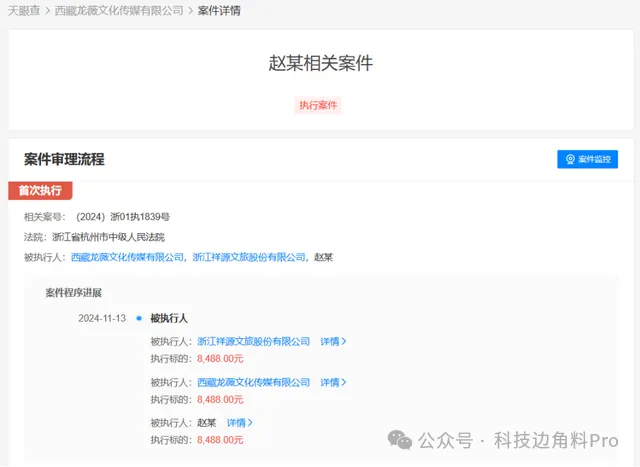Select the 首次执行 stage tab

pos(40,191)
